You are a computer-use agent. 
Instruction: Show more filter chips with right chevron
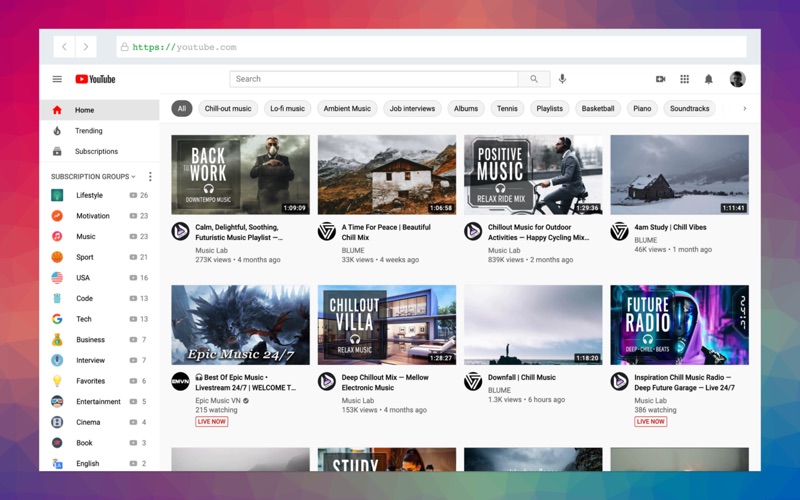coord(744,109)
